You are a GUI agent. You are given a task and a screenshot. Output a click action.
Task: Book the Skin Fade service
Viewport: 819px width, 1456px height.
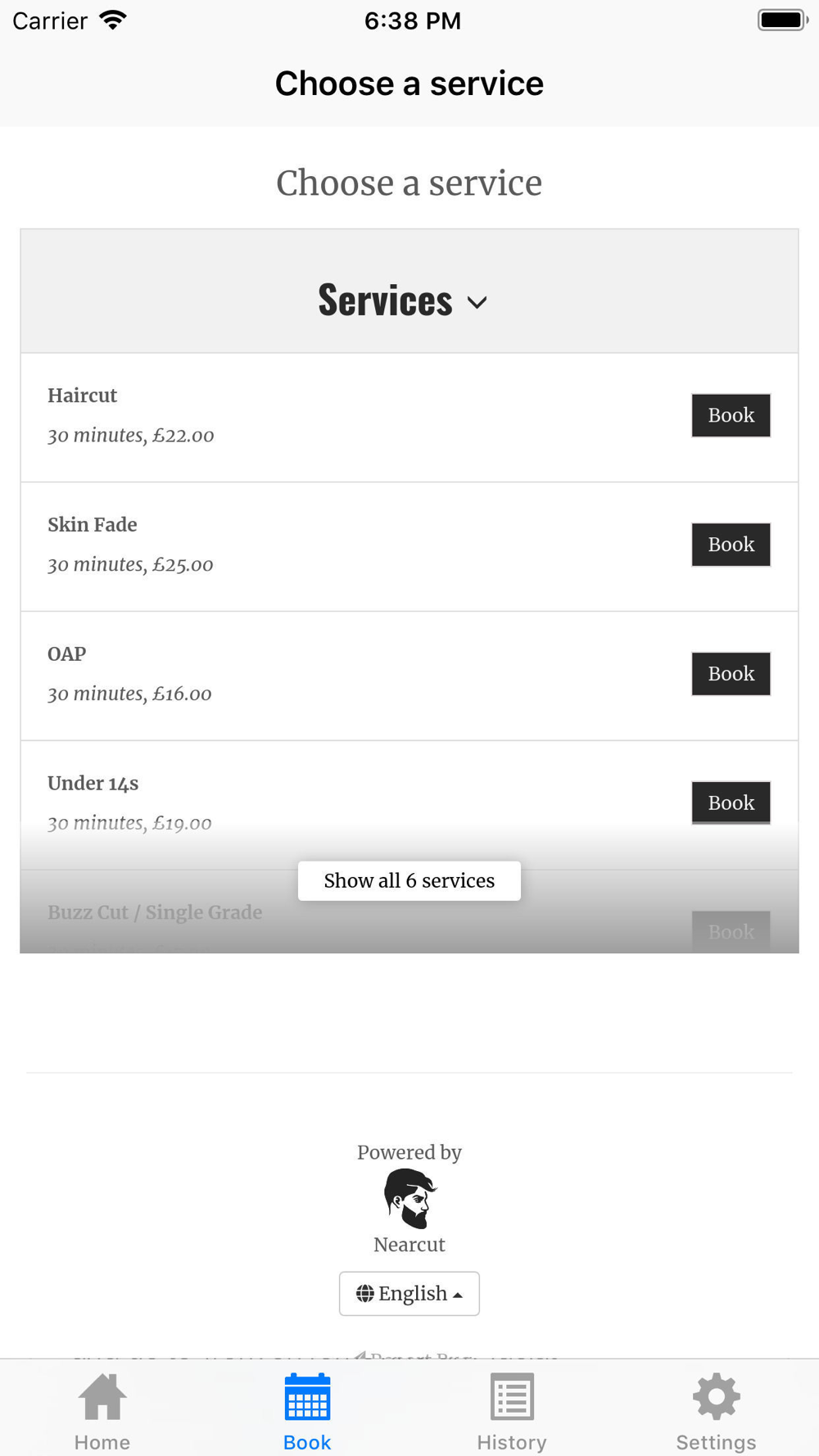pyautogui.click(x=731, y=545)
